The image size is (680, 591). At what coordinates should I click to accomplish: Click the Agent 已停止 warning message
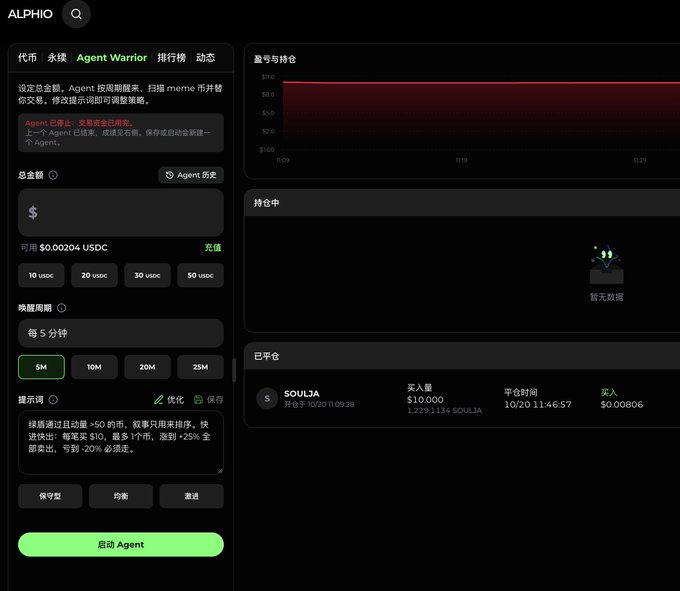point(121,133)
